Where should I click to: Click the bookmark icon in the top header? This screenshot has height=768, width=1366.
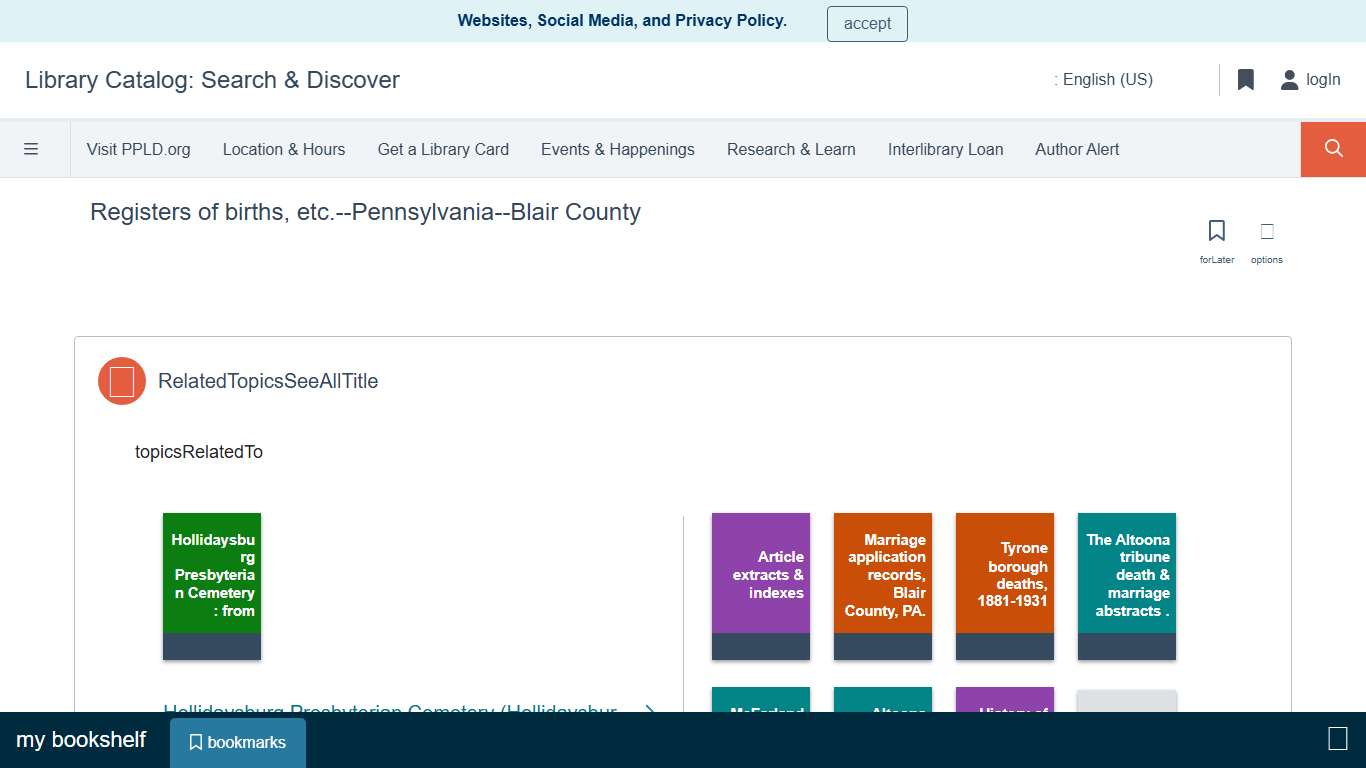pyautogui.click(x=1245, y=79)
